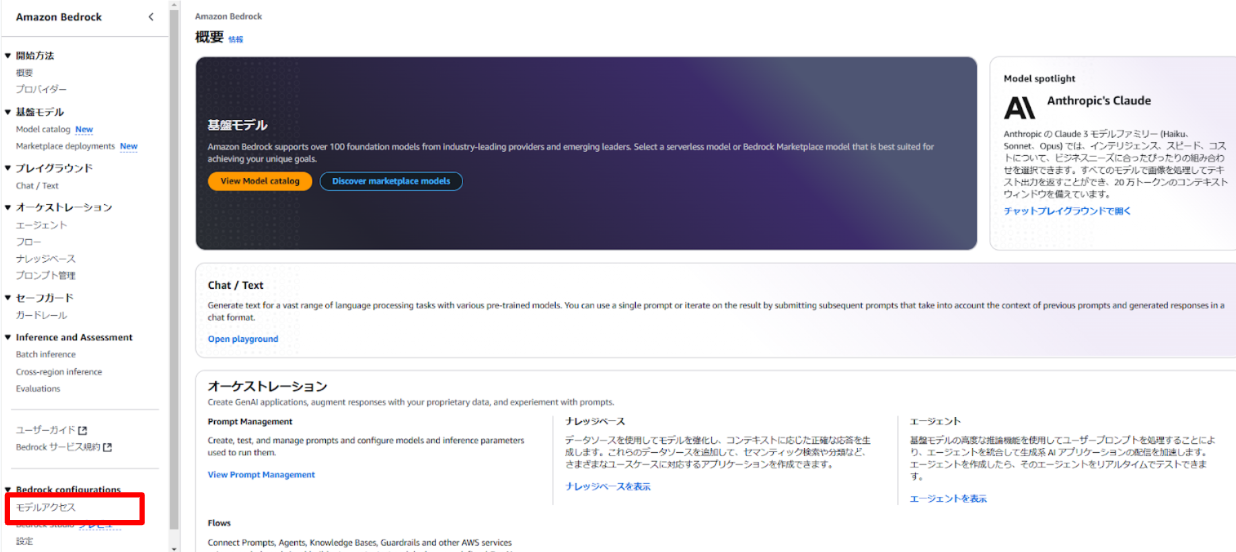Screen dimensions: 1236x552
Task: Open フロー in the sidebar
Action: click(28, 242)
